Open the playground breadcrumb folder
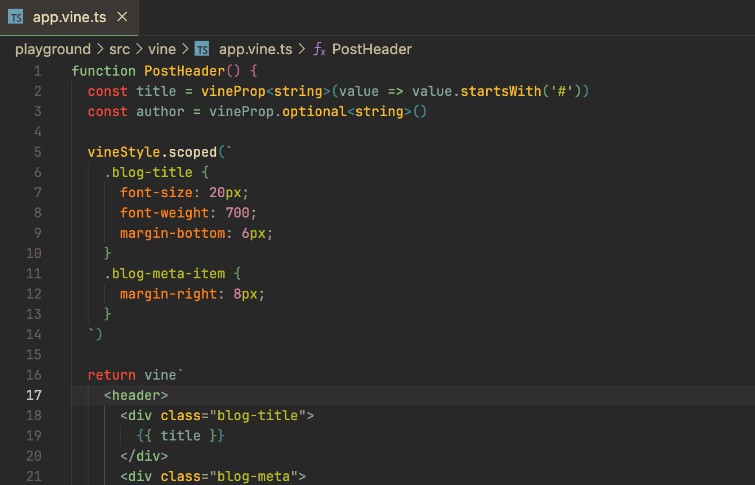 click(x=50, y=49)
